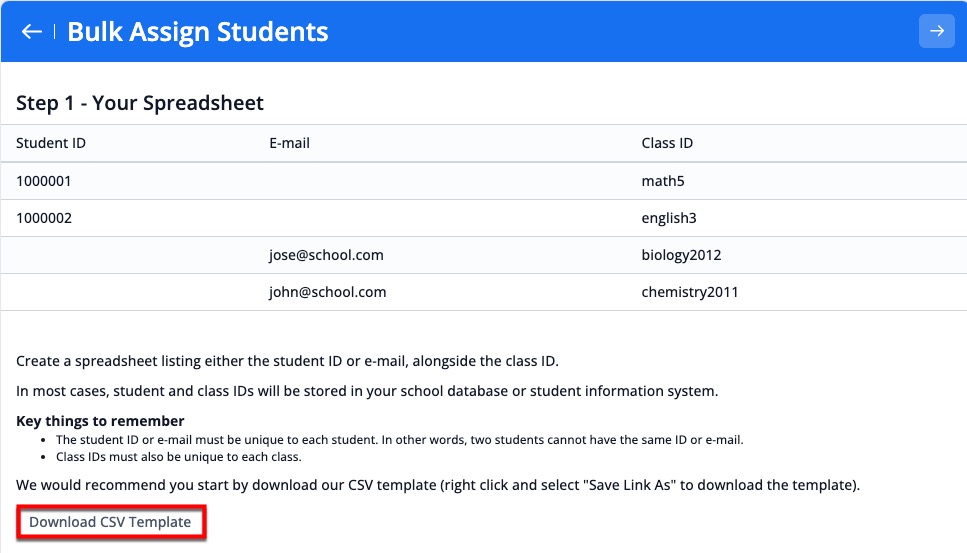Select the student ID 1000001 cell
Image resolution: width=967 pixels, height=553 pixels.
point(44,181)
